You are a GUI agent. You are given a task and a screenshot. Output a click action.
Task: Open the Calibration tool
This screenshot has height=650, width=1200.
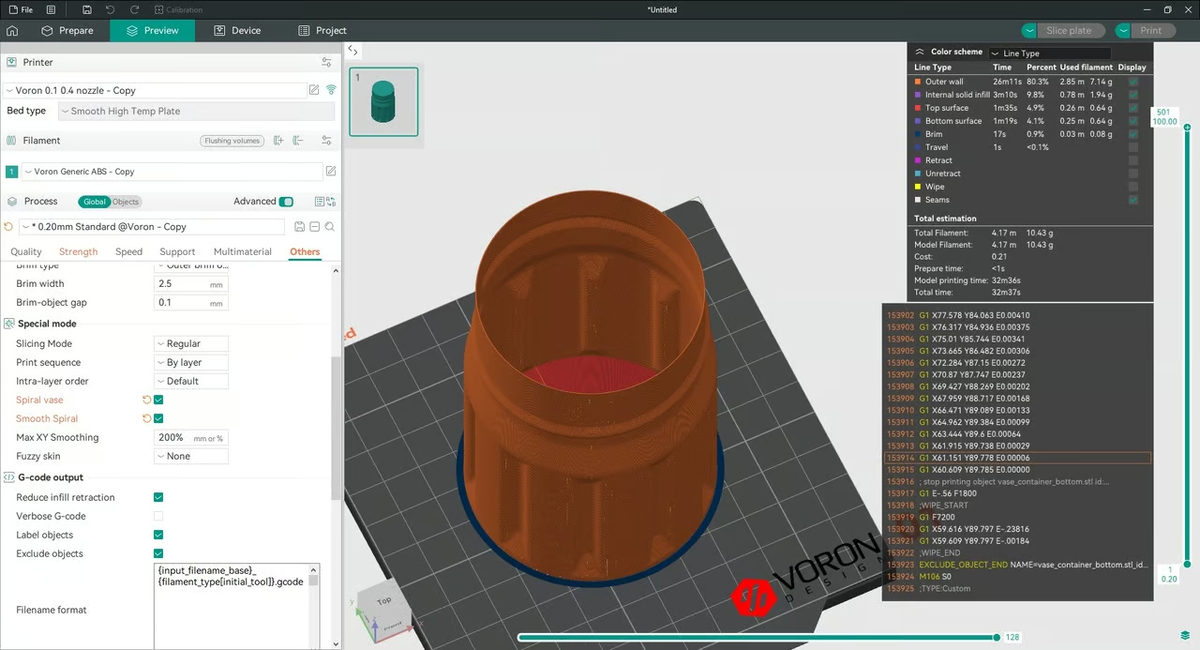(x=178, y=9)
